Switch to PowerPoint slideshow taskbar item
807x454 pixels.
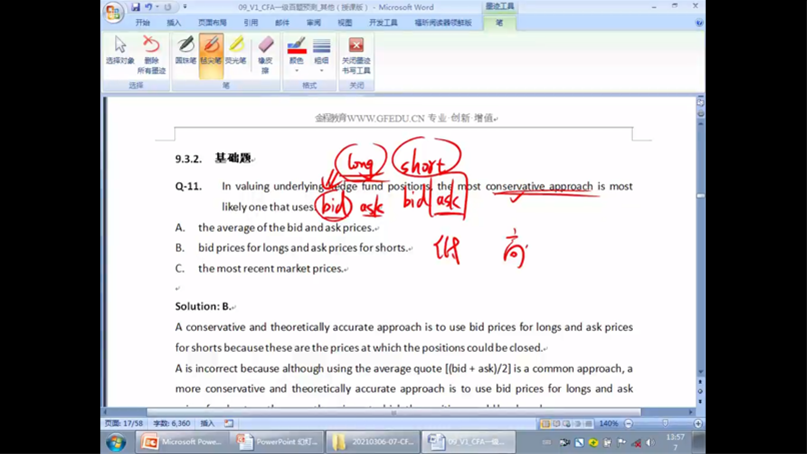tap(276, 442)
